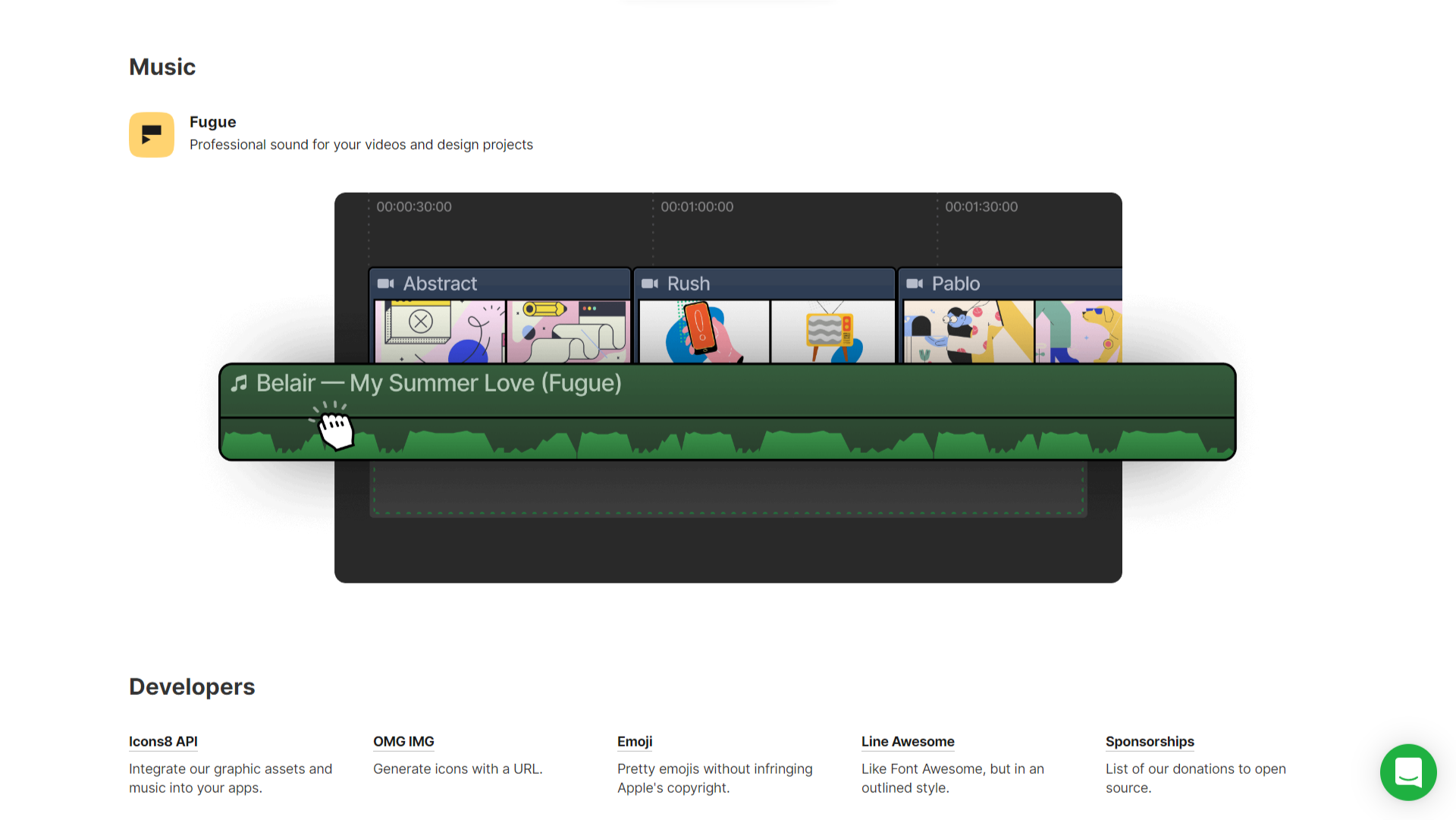
Task: Click 'Pretty emojis without infringing' description
Action: point(715,778)
